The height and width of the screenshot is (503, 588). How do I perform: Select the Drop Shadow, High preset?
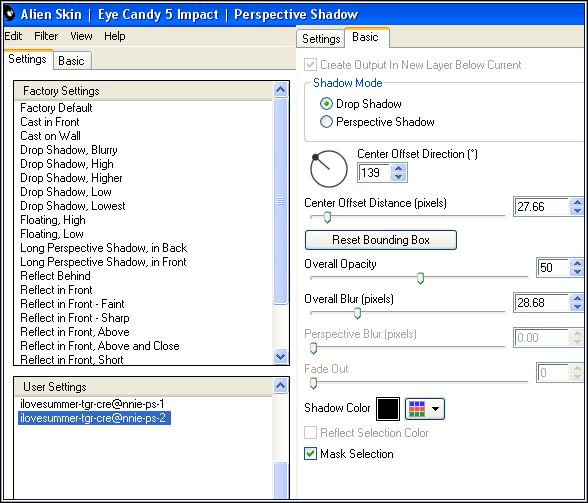click(67, 164)
